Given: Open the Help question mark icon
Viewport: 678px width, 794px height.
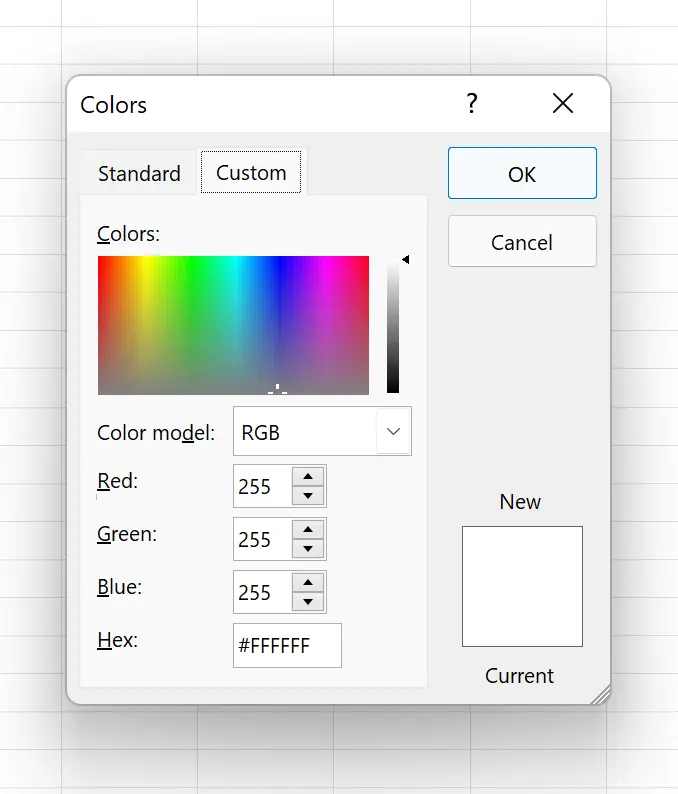Looking at the screenshot, I should click(471, 103).
